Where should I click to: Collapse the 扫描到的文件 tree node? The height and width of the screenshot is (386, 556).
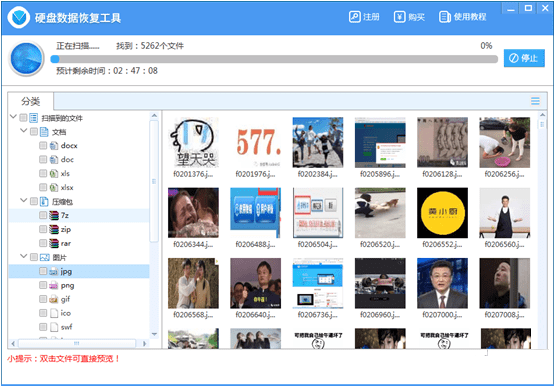pyautogui.click(x=13, y=117)
